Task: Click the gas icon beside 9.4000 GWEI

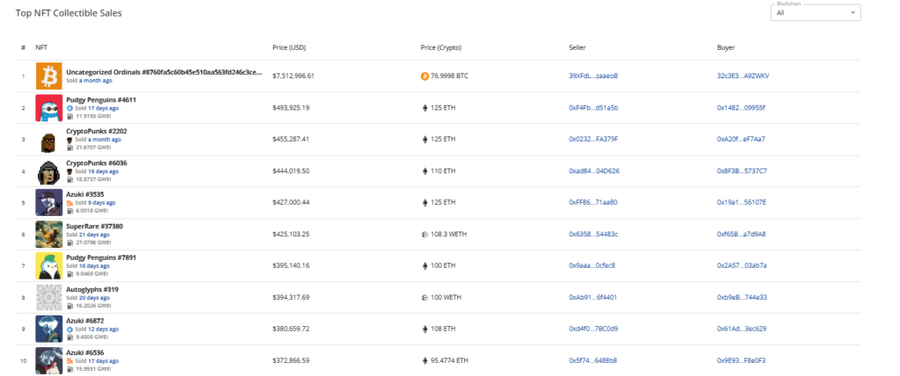Action: 69,337
